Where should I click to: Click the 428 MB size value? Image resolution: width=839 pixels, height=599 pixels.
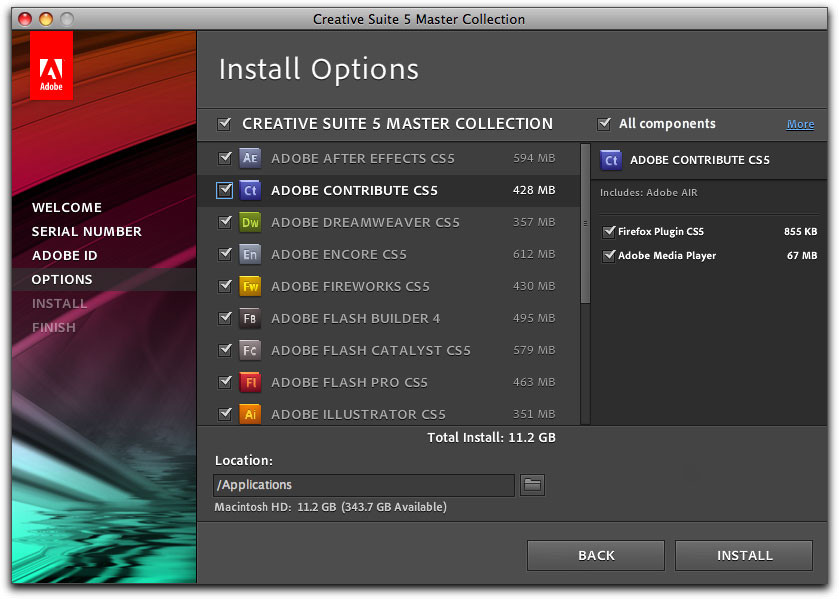pos(533,190)
